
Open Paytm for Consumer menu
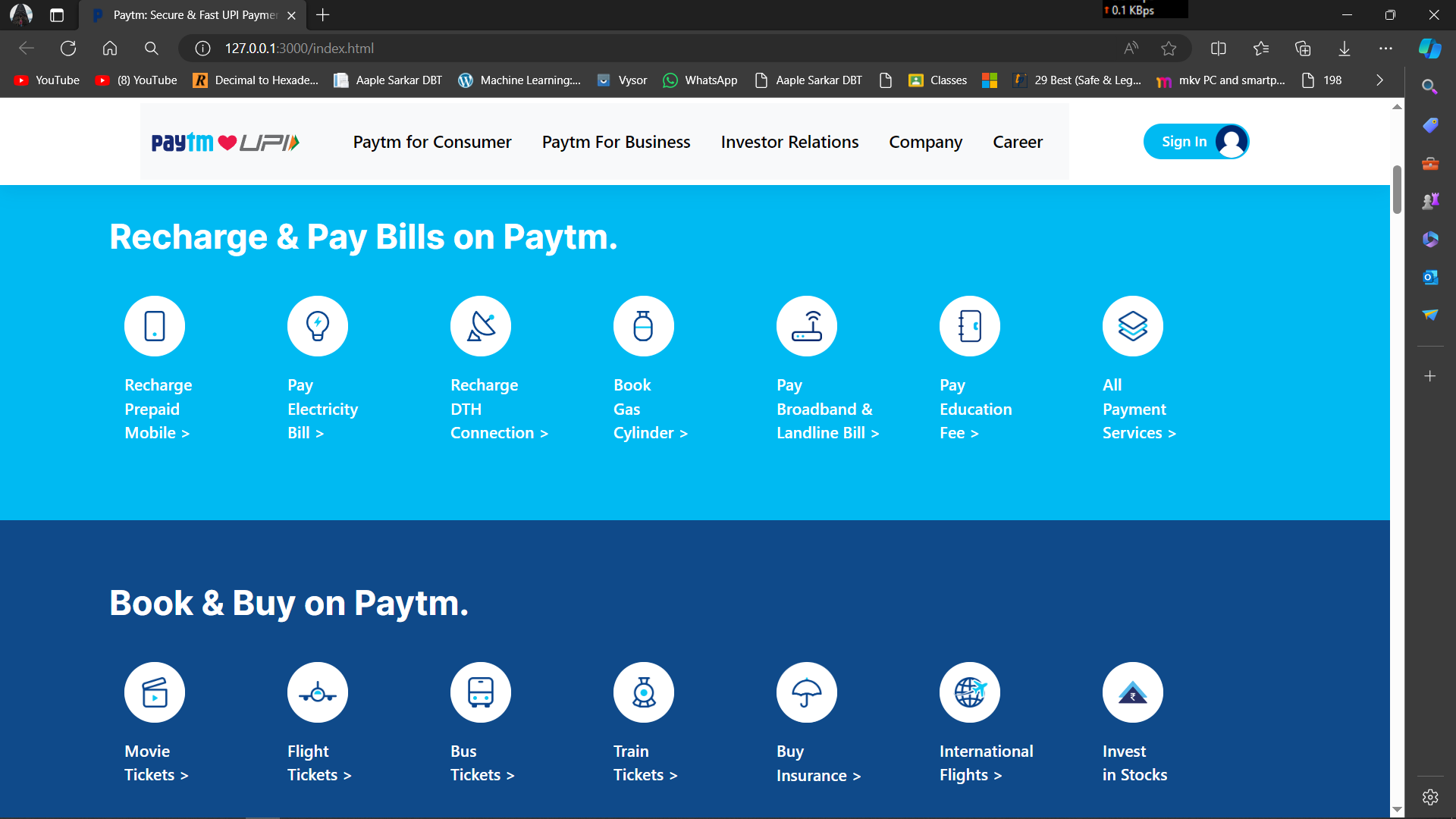coord(432,142)
